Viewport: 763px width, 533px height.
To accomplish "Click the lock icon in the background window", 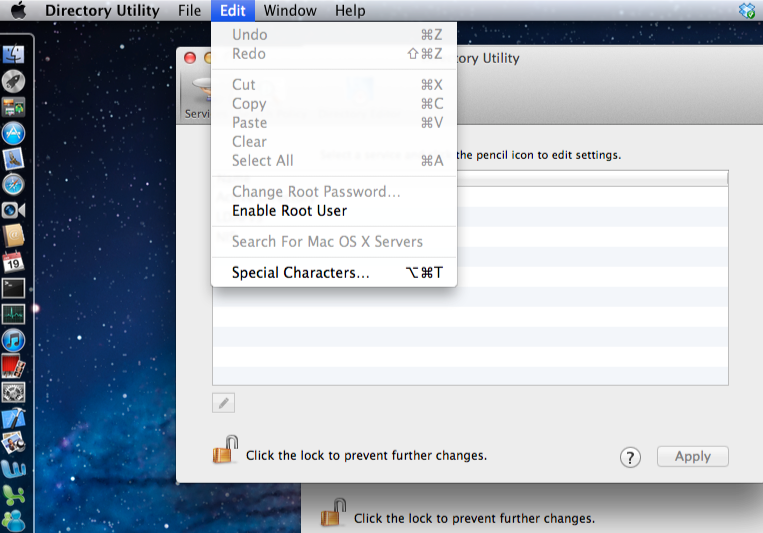I will click(333, 512).
